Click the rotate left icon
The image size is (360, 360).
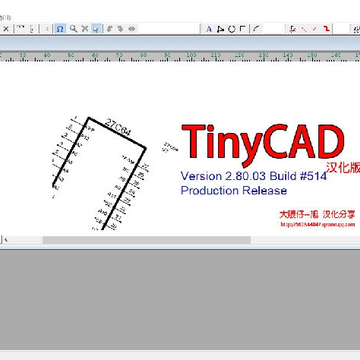[109, 29]
